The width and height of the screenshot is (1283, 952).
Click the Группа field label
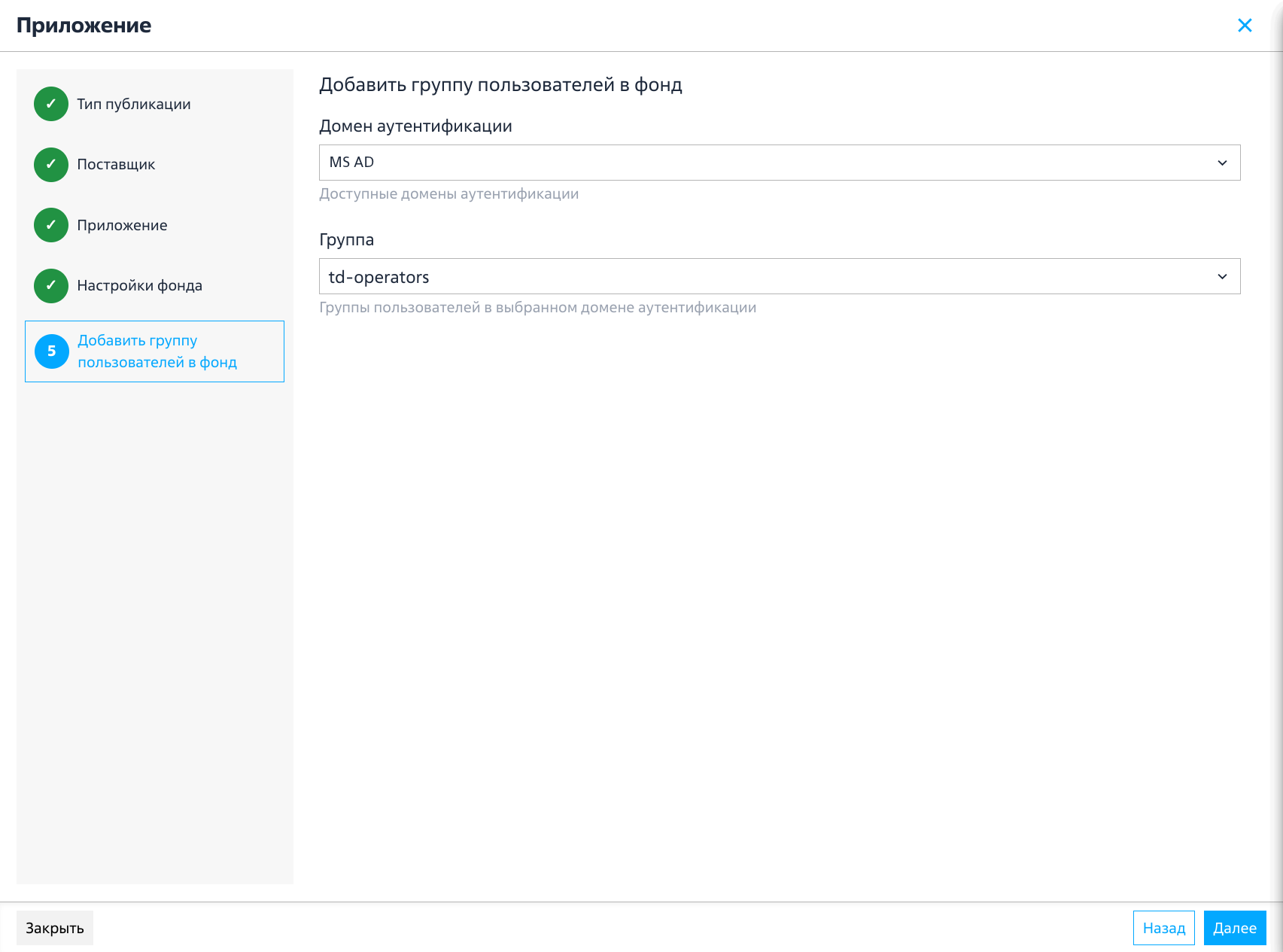click(346, 240)
